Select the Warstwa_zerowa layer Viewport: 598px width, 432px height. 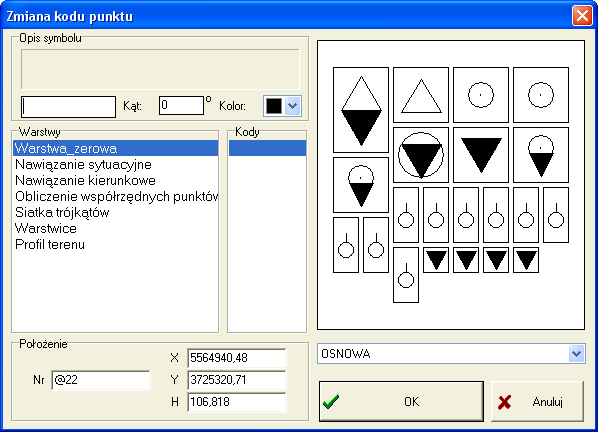(116, 148)
